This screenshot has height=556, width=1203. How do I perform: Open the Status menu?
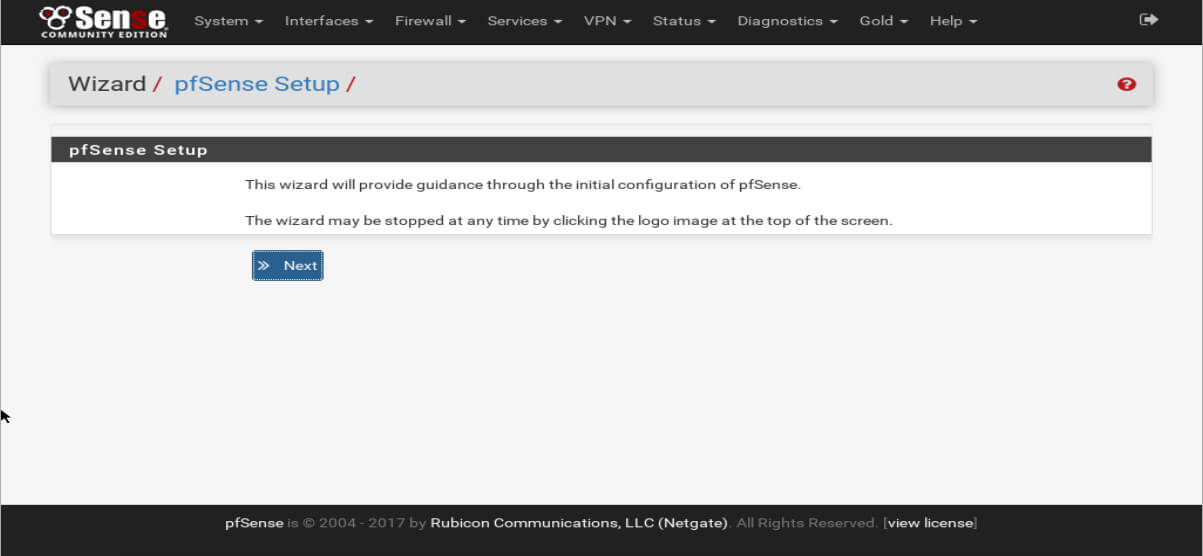click(x=684, y=21)
